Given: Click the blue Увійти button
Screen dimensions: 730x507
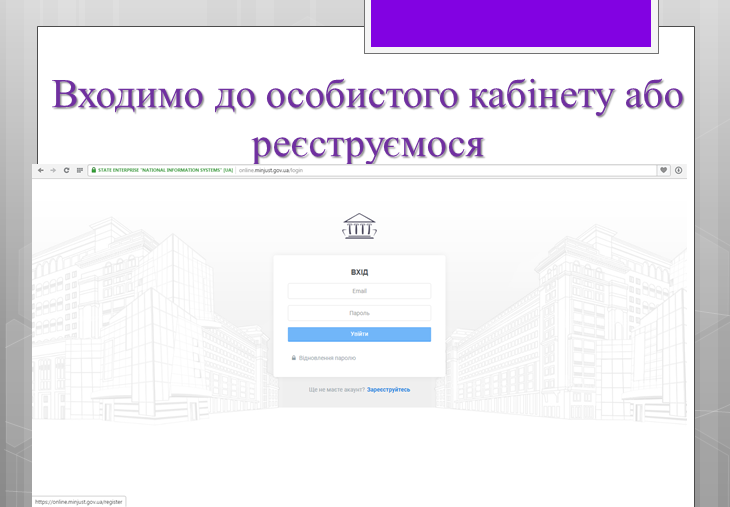Looking at the screenshot, I should tap(359, 334).
